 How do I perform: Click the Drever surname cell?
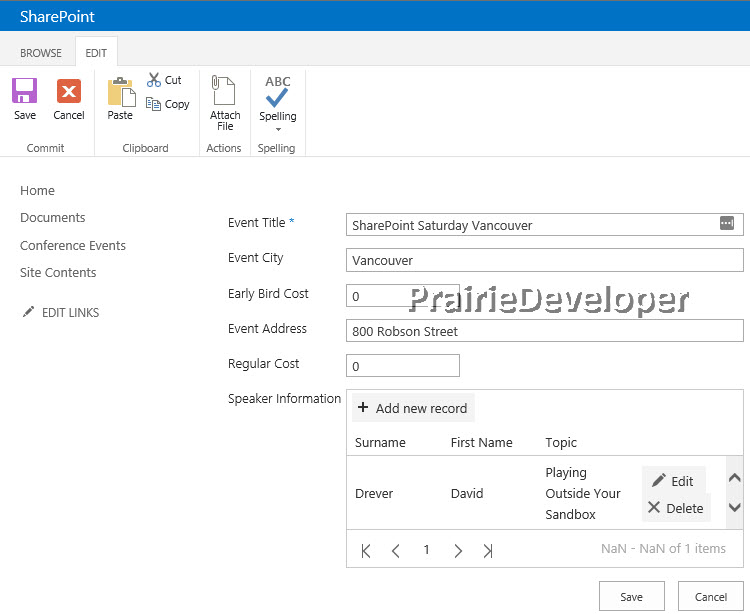tap(374, 493)
